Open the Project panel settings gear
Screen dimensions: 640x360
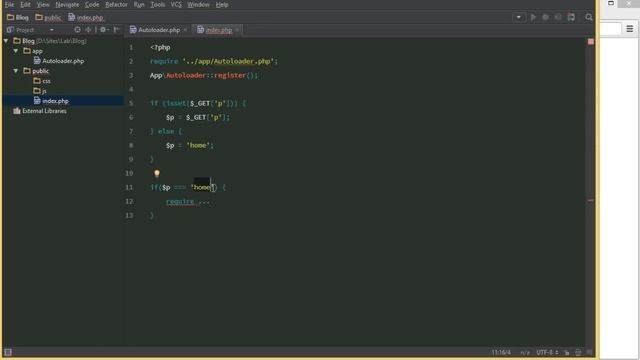104,29
